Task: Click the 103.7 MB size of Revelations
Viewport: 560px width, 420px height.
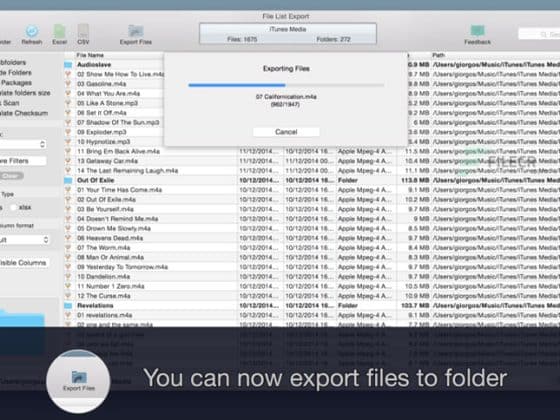Action: coord(415,306)
